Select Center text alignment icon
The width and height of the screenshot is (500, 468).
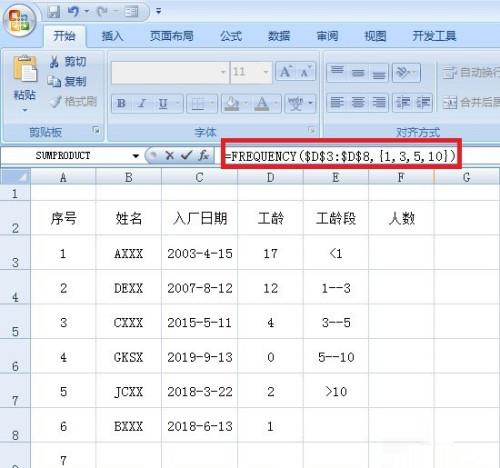coord(358,102)
